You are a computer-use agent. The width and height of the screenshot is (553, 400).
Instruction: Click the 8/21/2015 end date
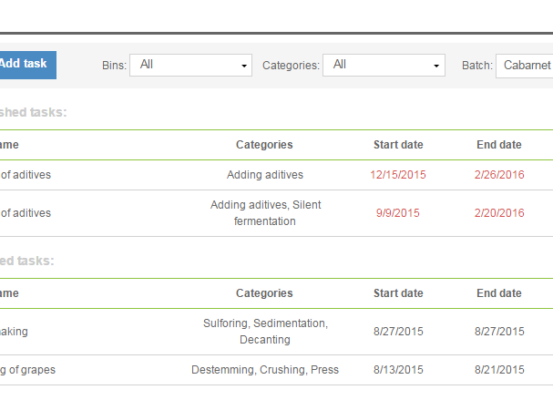pos(499,370)
